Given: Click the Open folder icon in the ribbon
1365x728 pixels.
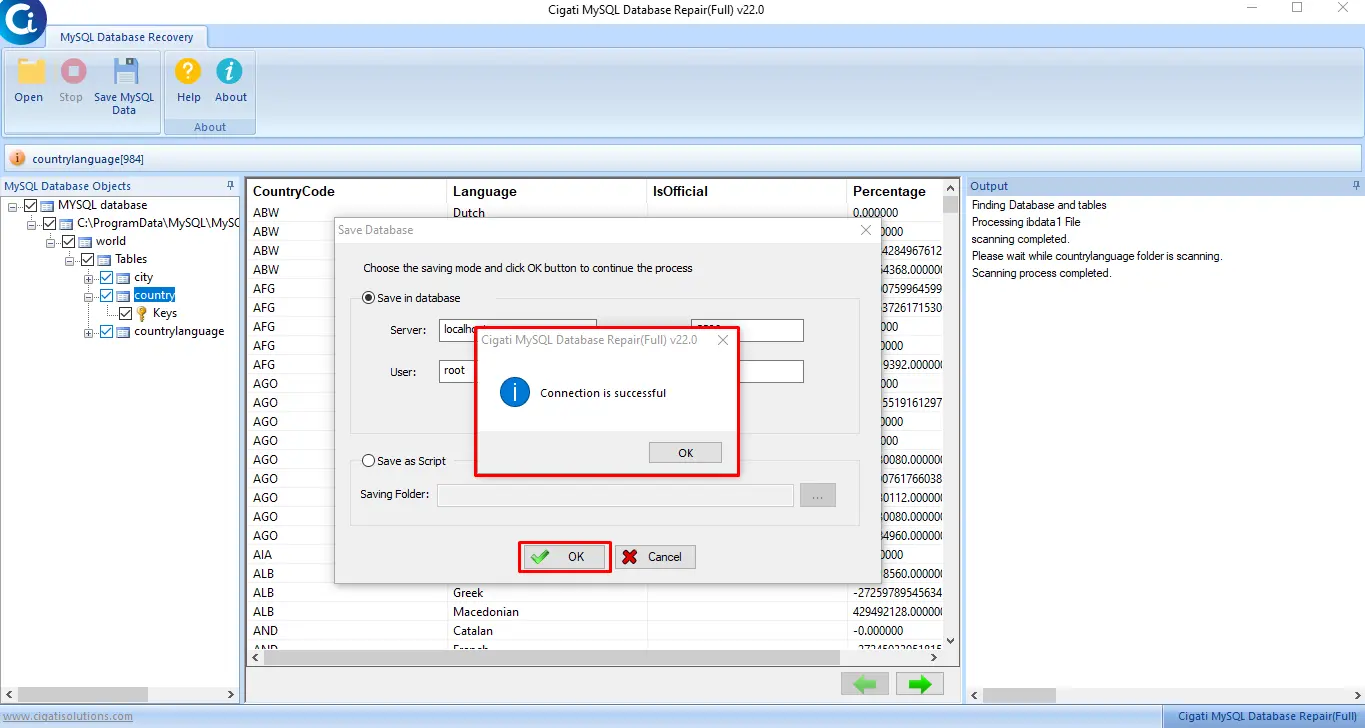Looking at the screenshot, I should [29, 72].
